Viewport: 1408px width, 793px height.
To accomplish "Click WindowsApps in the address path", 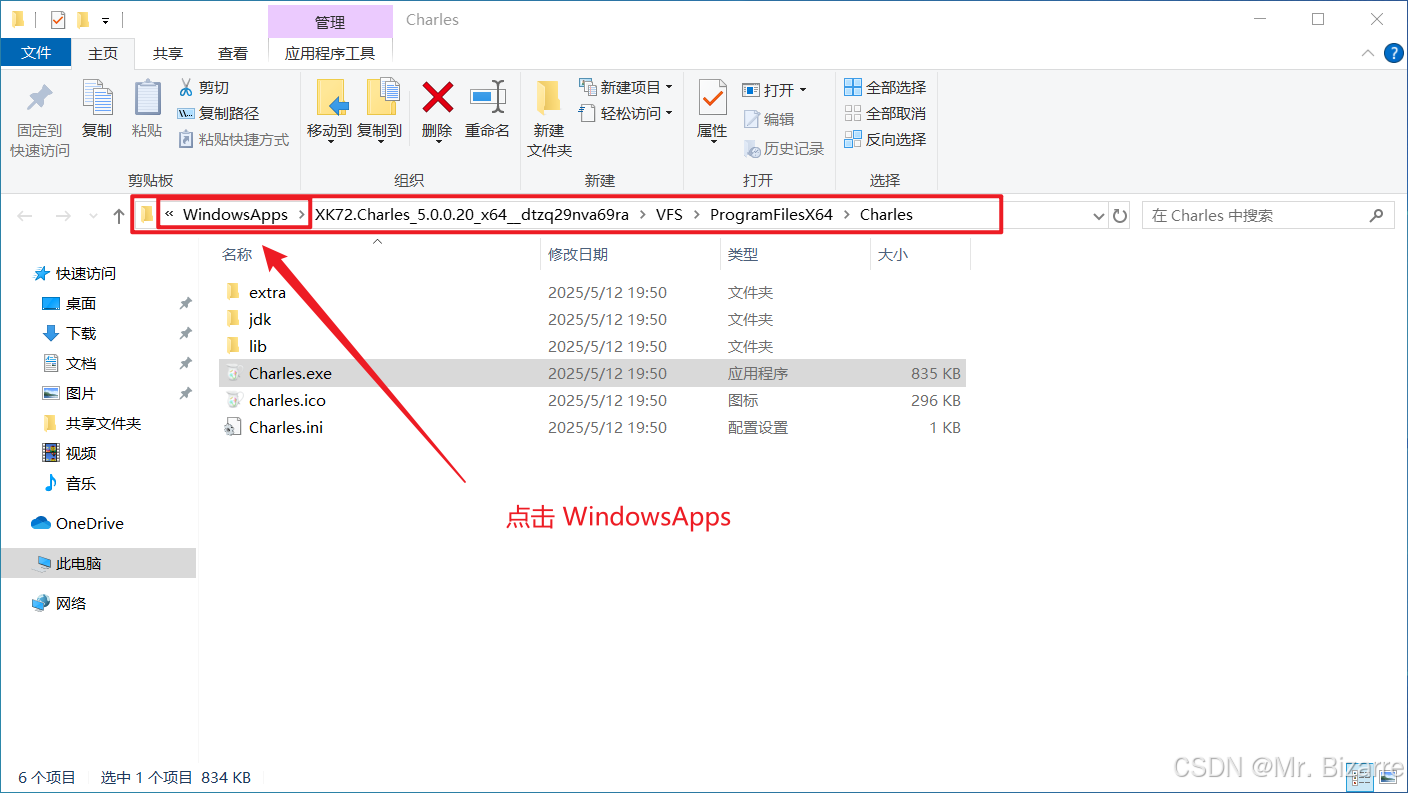I will tap(235, 215).
